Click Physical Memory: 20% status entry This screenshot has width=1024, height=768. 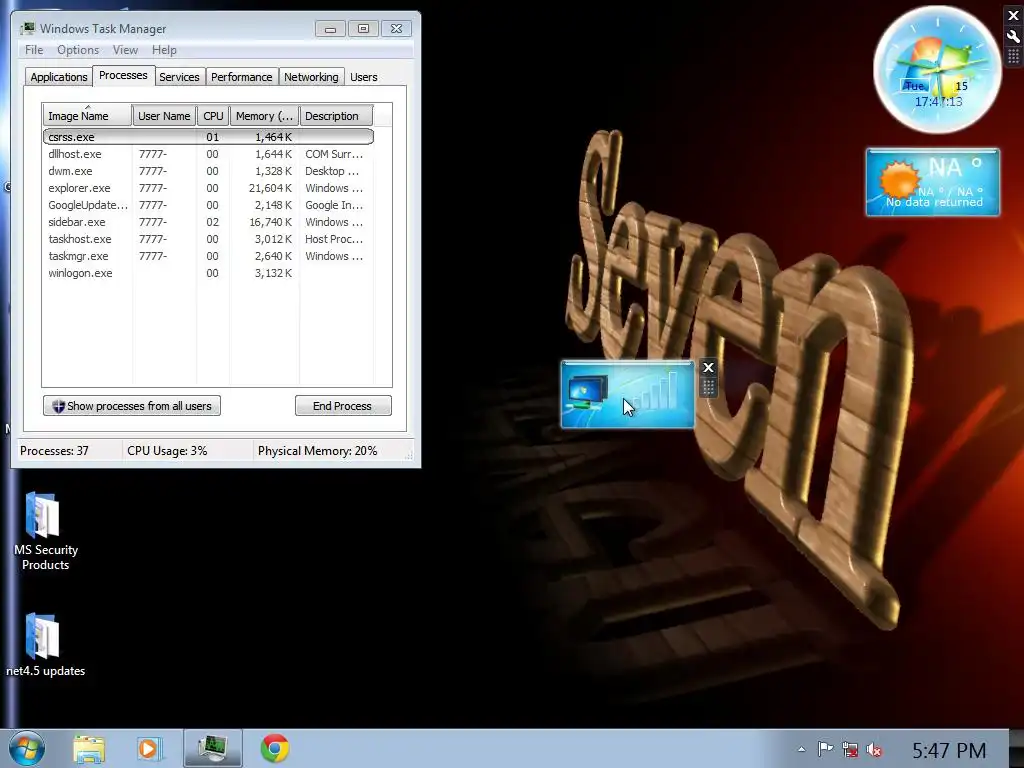click(x=317, y=451)
